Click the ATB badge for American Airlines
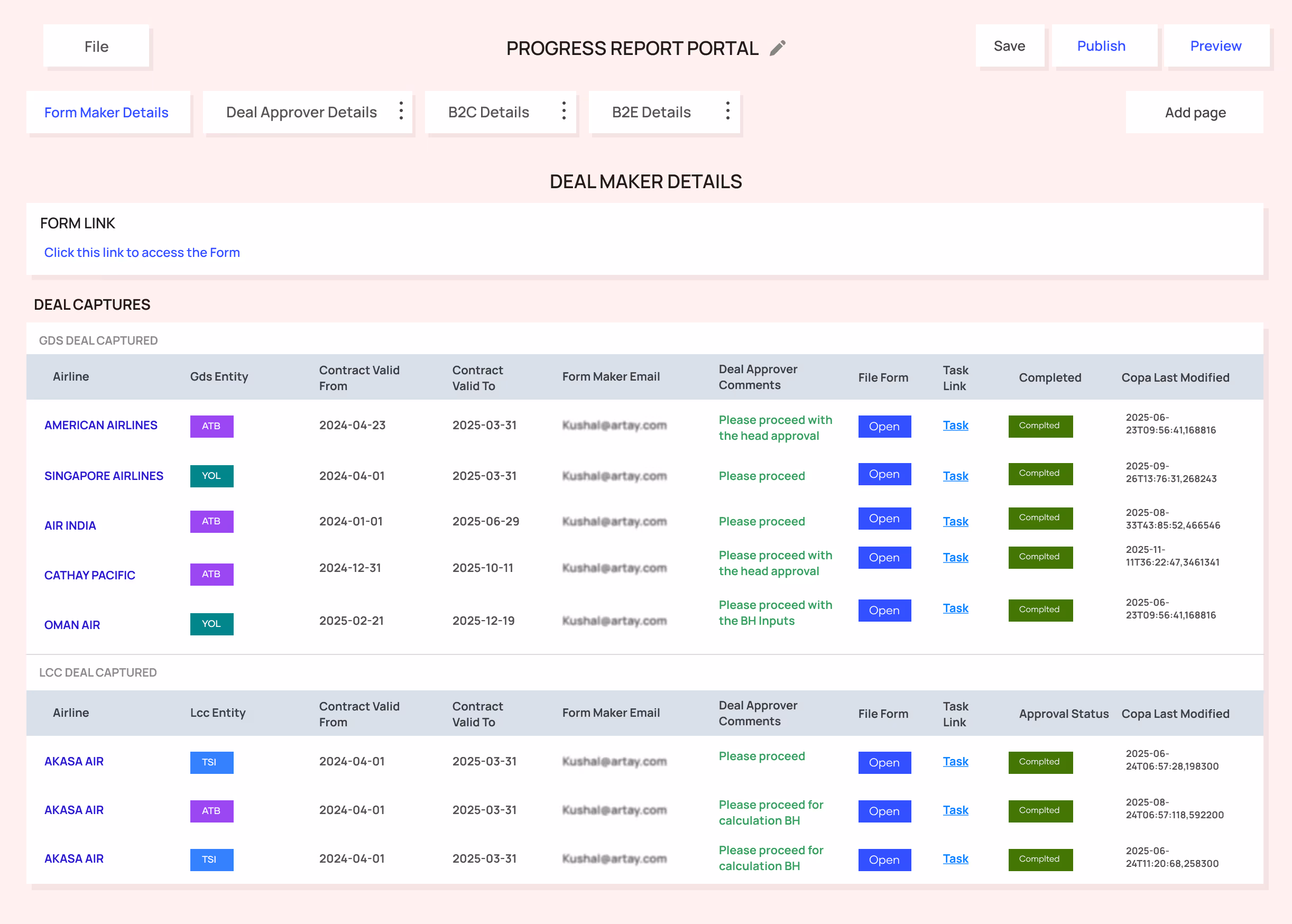This screenshot has height=924, width=1292. click(x=211, y=426)
